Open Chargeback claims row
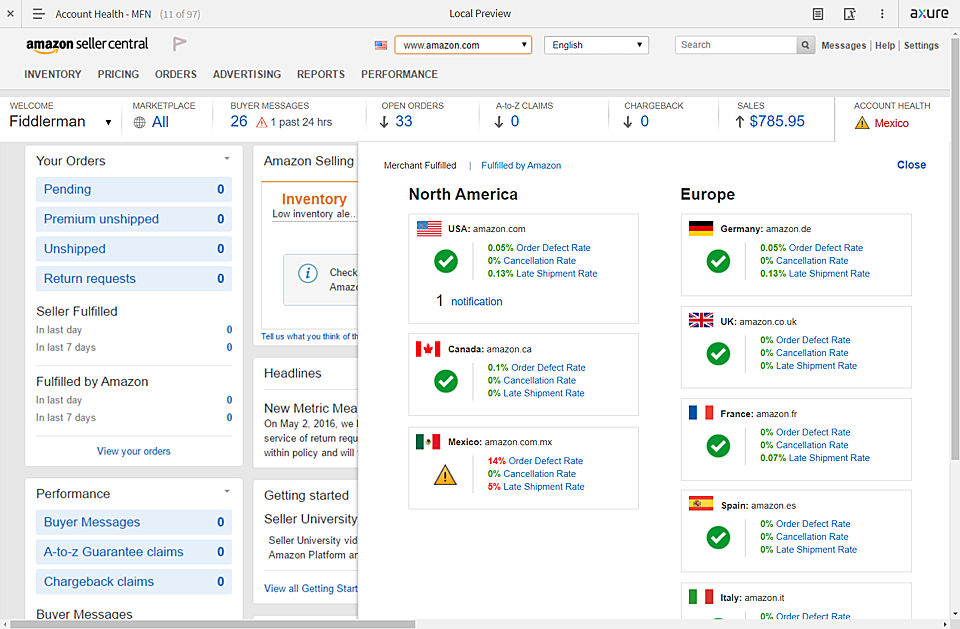 pos(133,582)
